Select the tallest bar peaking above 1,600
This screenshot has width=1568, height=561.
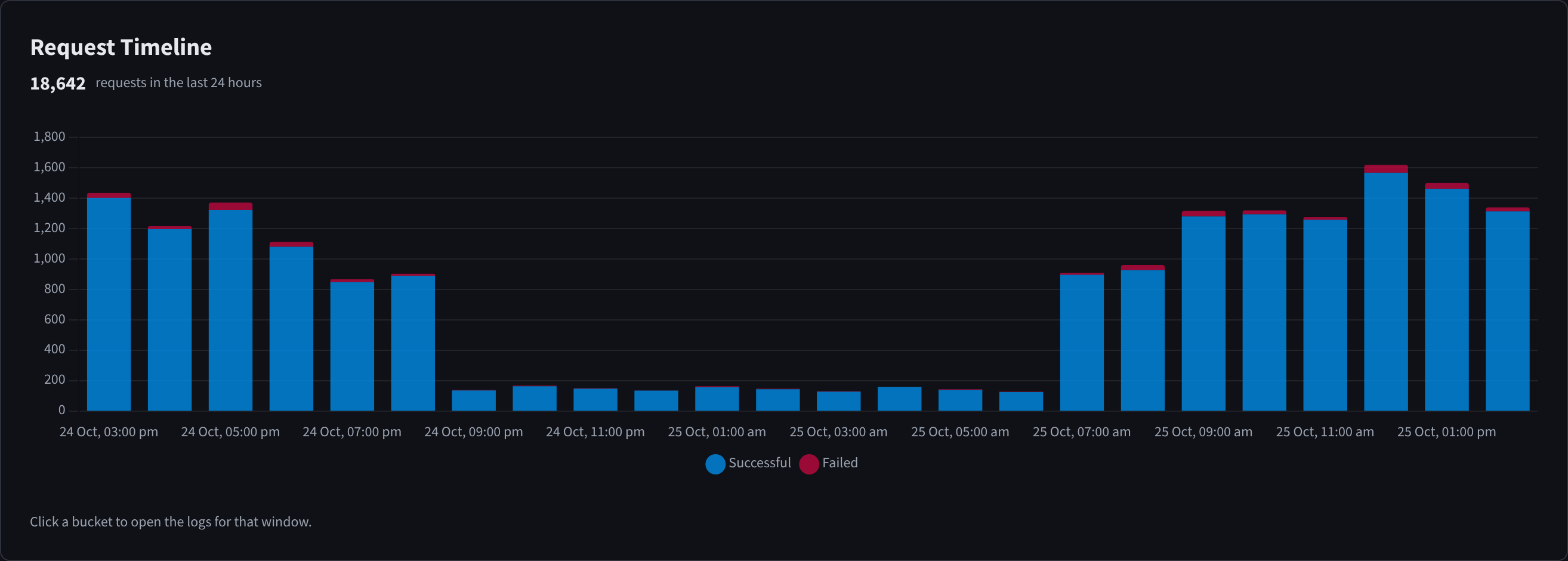1386,288
